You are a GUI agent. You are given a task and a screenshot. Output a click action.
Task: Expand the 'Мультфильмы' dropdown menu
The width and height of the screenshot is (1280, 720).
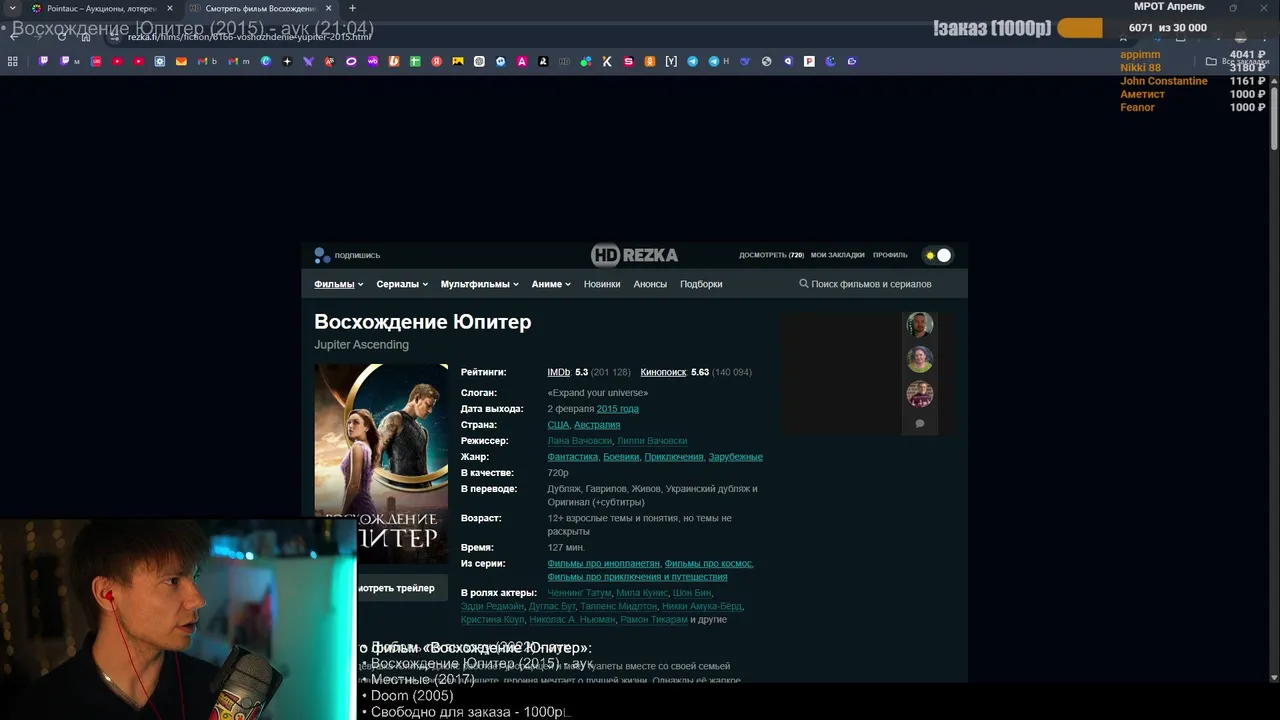[479, 284]
